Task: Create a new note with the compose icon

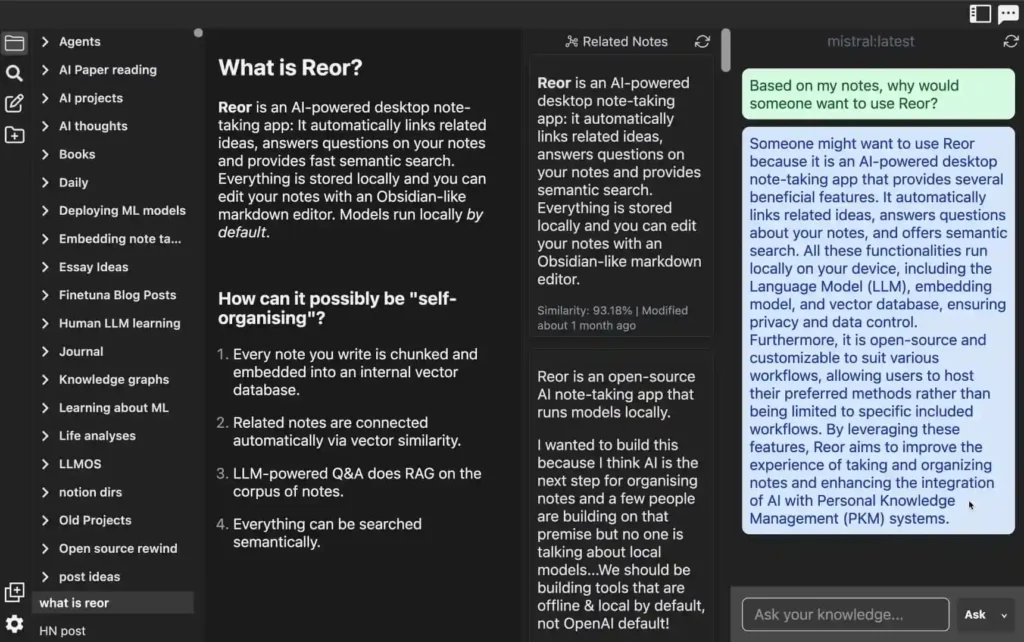Action: (x=14, y=103)
